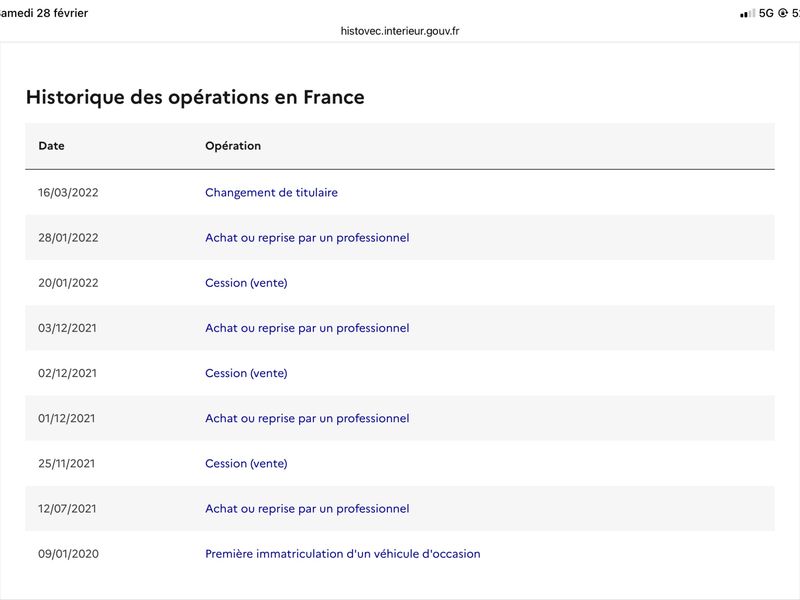Select Cession (vente) from 02/12/2021
The height and width of the screenshot is (600, 800).
click(246, 373)
